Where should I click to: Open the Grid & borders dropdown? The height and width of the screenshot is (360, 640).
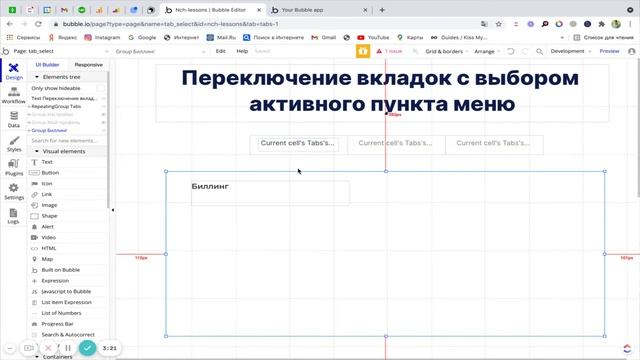[x=447, y=51]
